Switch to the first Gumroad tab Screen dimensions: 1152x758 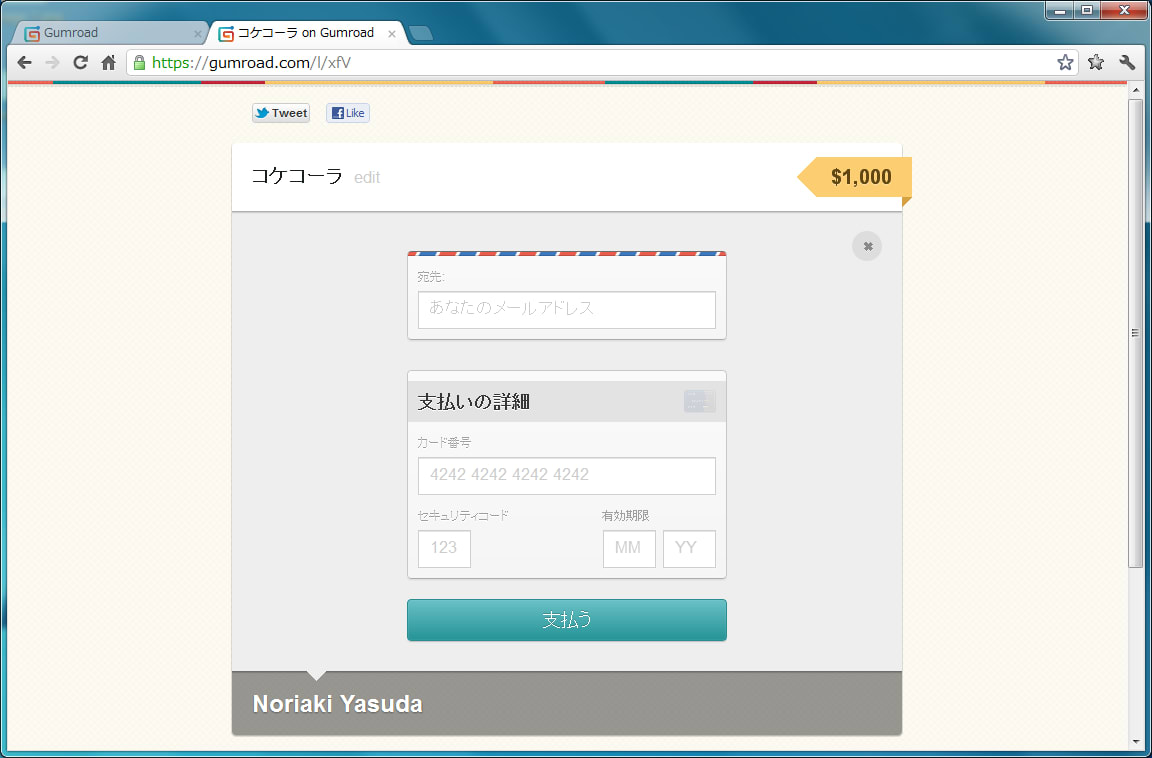(110, 33)
